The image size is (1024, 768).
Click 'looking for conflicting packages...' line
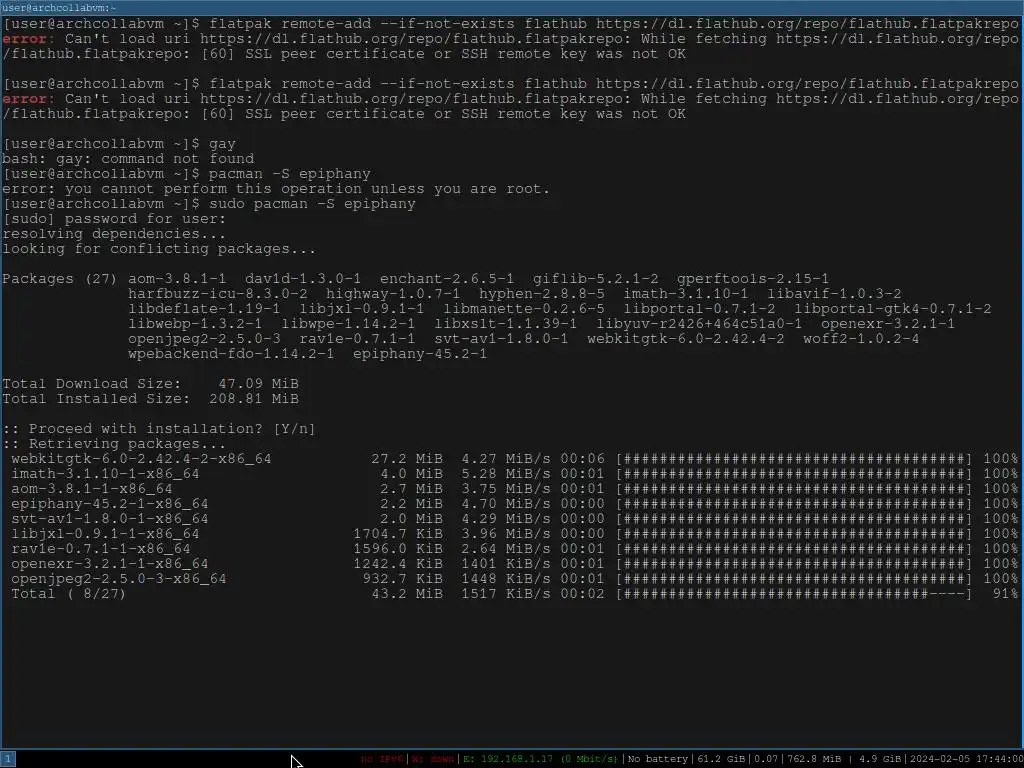tap(159, 249)
